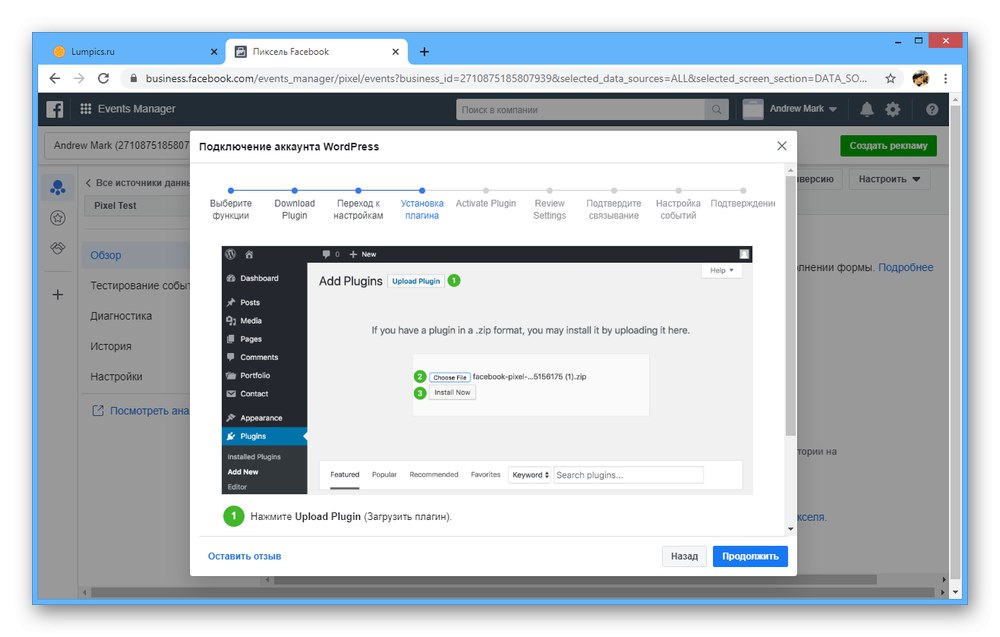The width and height of the screenshot is (1000, 637).
Task: Click the Установка плагина step
Action: coord(422,209)
